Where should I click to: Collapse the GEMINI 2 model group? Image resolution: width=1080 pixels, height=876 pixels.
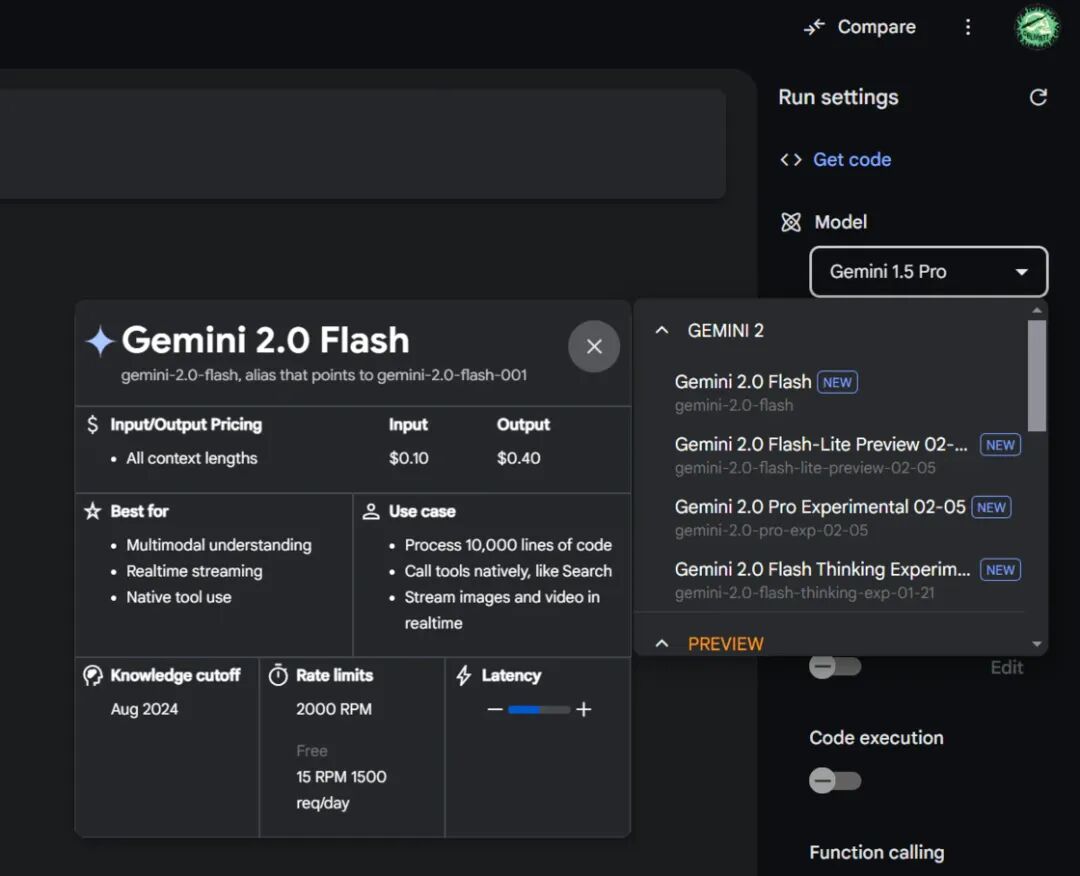tap(662, 331)
